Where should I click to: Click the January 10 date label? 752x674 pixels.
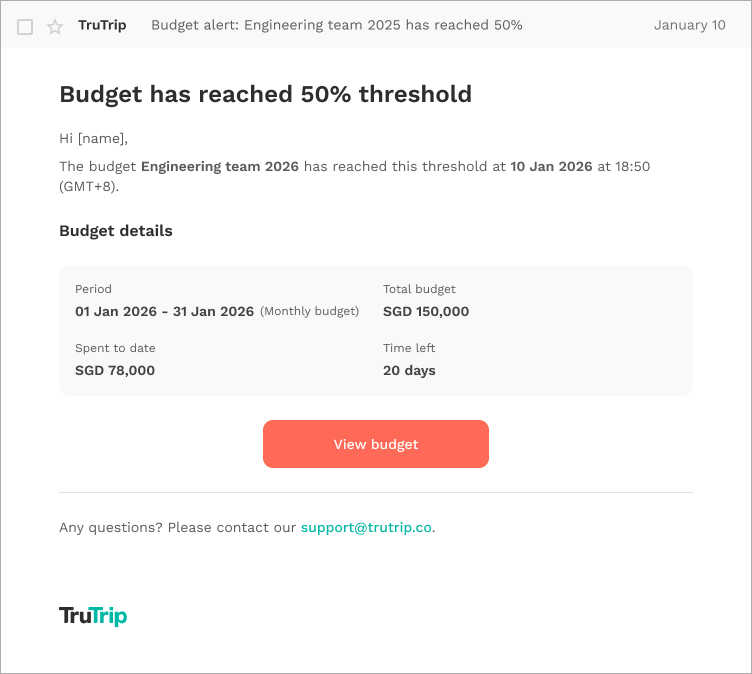tap(690, 25)
